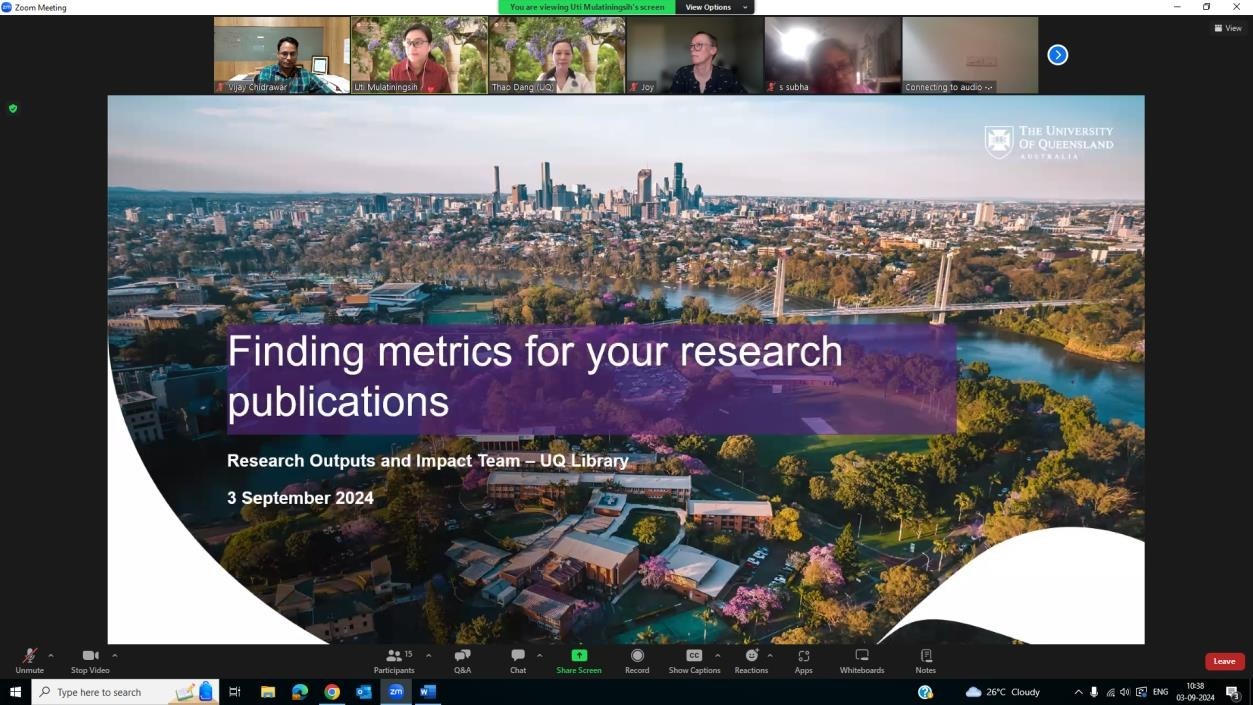The image size is (1253, 705).
Task: Open the volume control in the tray
Action: [1125, 692]
